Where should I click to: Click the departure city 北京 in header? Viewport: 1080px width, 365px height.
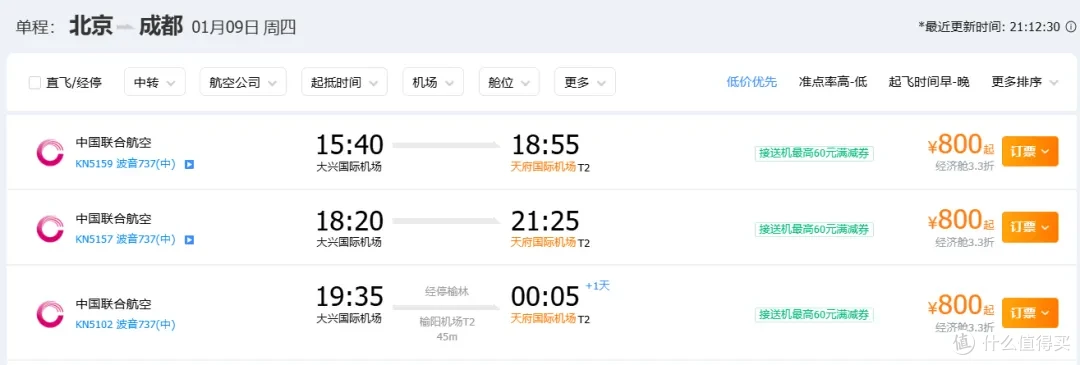click(91, 26)
